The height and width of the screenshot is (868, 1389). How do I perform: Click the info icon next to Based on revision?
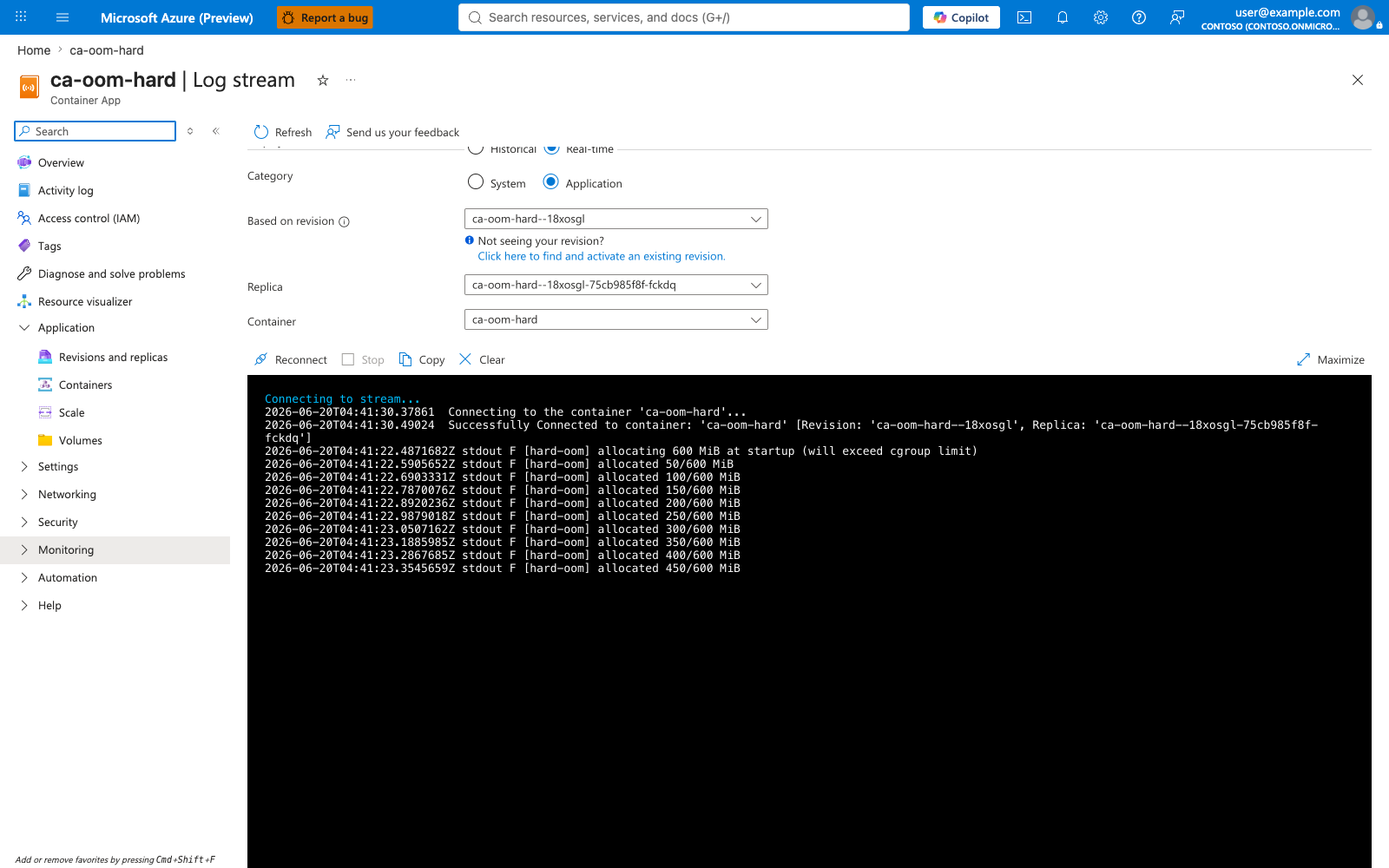tap(344, 221)
